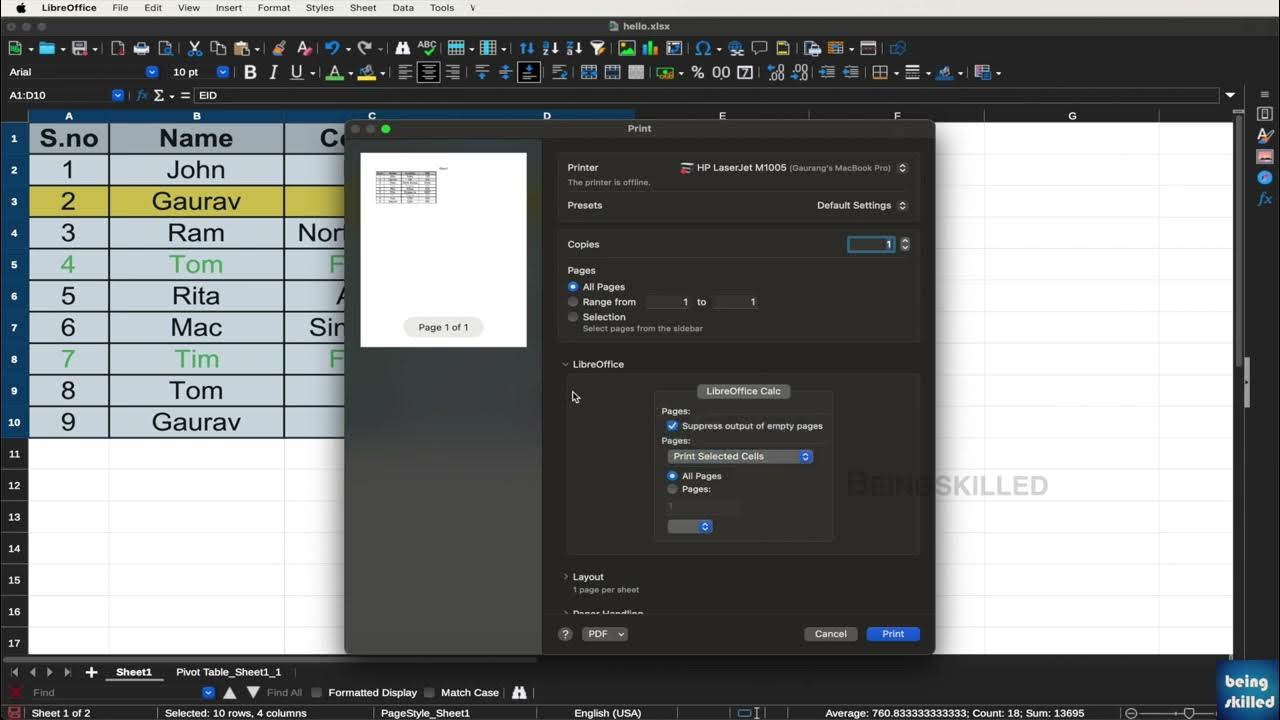Select the Selection pages radio button
1280x720 pixels.
573,317
